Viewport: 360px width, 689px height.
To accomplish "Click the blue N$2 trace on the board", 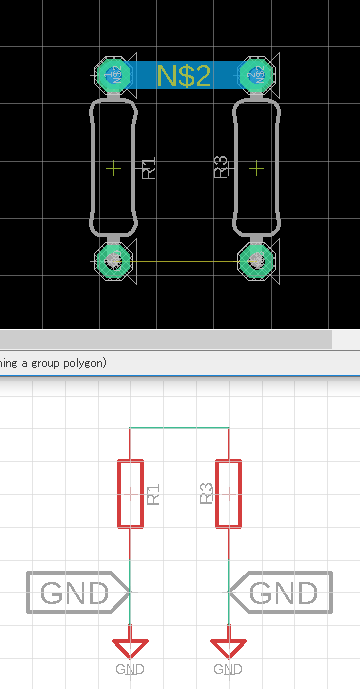I will pyautogui.click(x=185, y=75).
